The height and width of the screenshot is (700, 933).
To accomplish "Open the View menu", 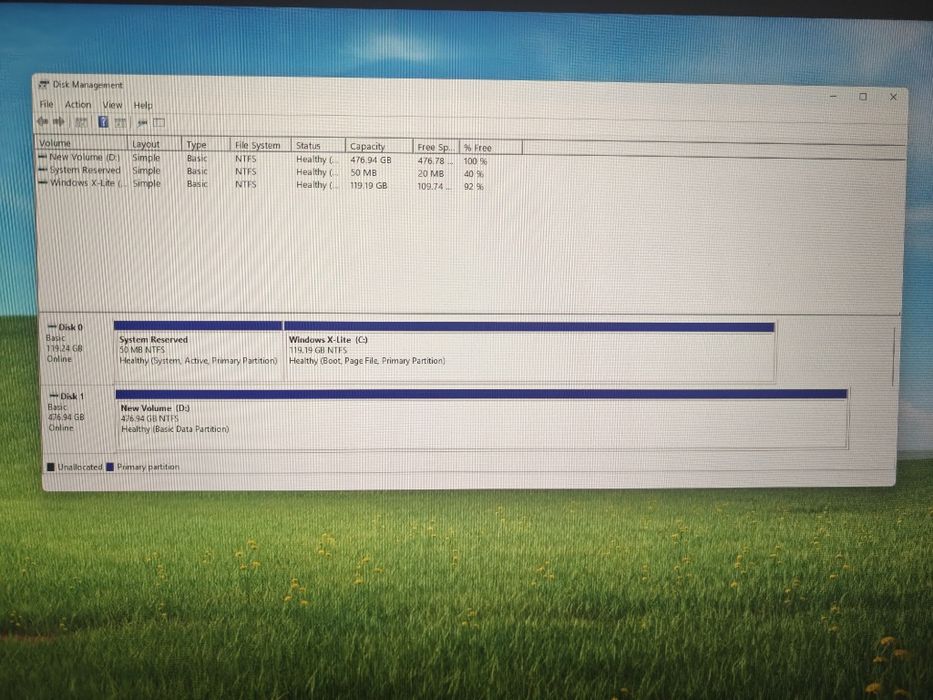I will click(112, 105).
